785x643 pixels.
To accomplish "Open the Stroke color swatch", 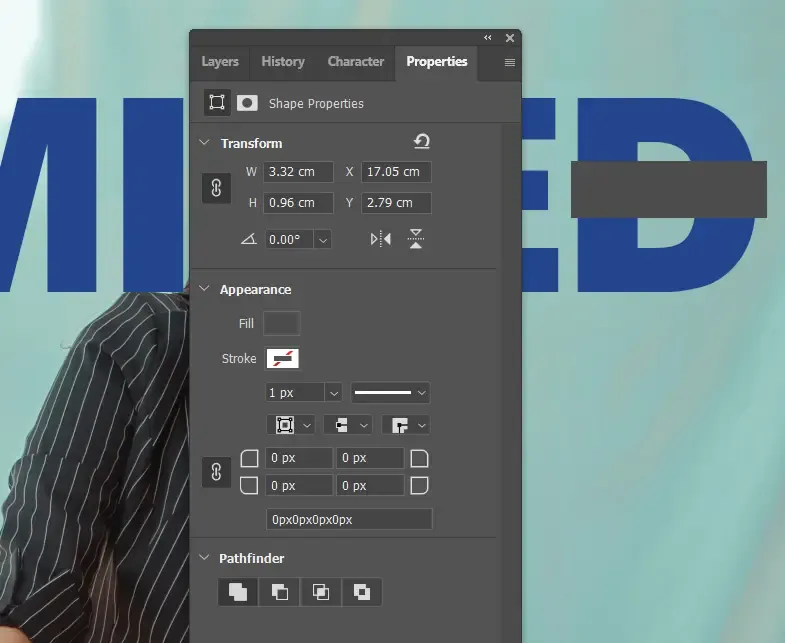I will click(x=282, y=359).
